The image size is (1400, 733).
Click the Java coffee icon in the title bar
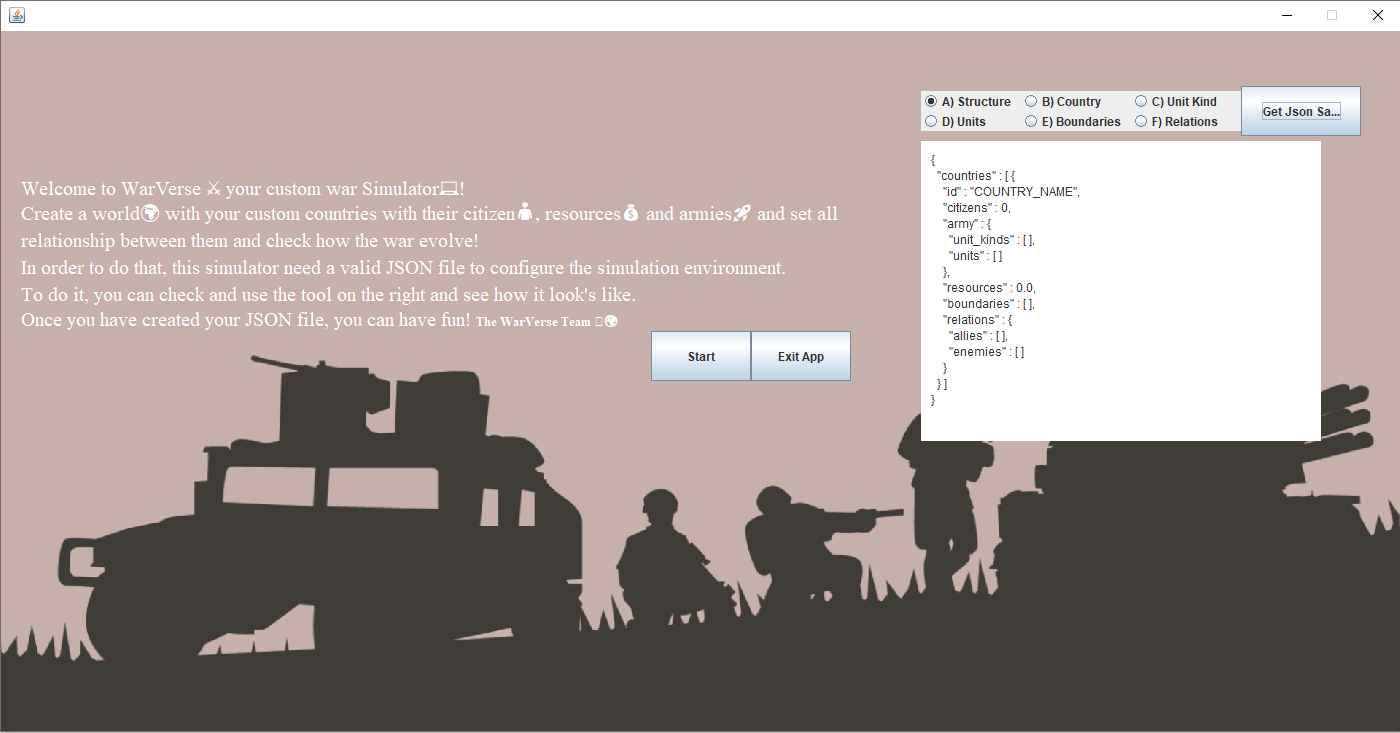point(15,15)
